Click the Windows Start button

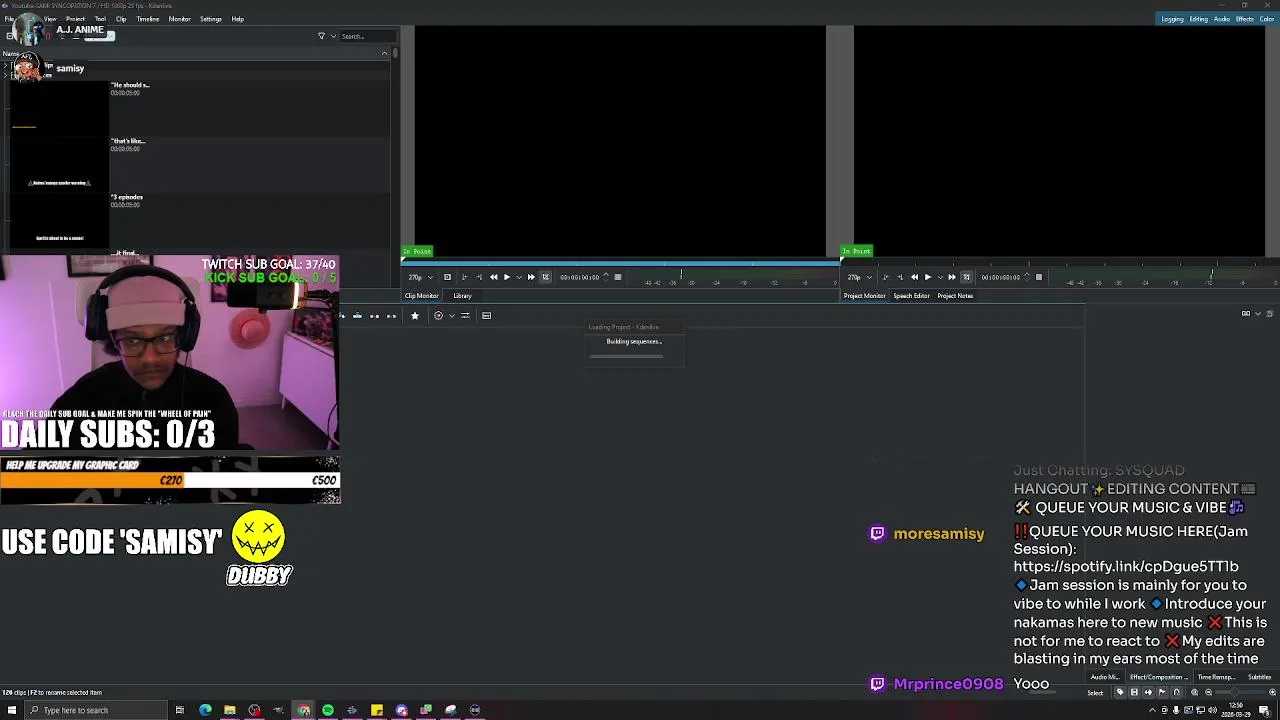[12, 710]
